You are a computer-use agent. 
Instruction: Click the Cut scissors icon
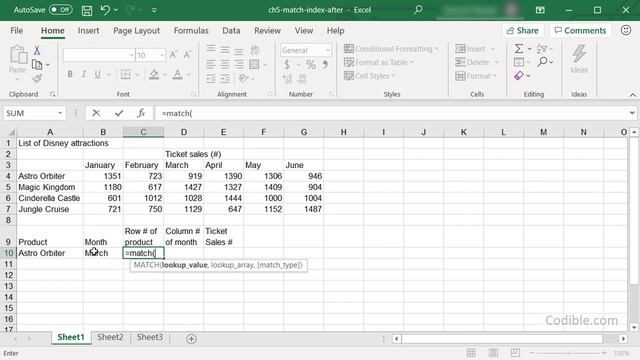pos(37,51)
